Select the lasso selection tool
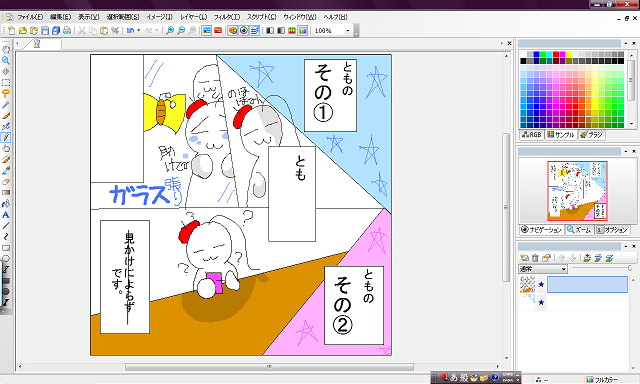The image size is (640, 384). [6, 93]
